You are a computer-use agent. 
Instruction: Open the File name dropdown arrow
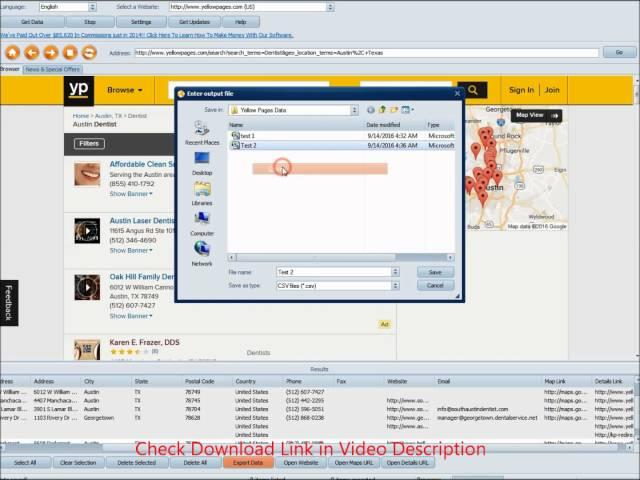click(395, 272)
